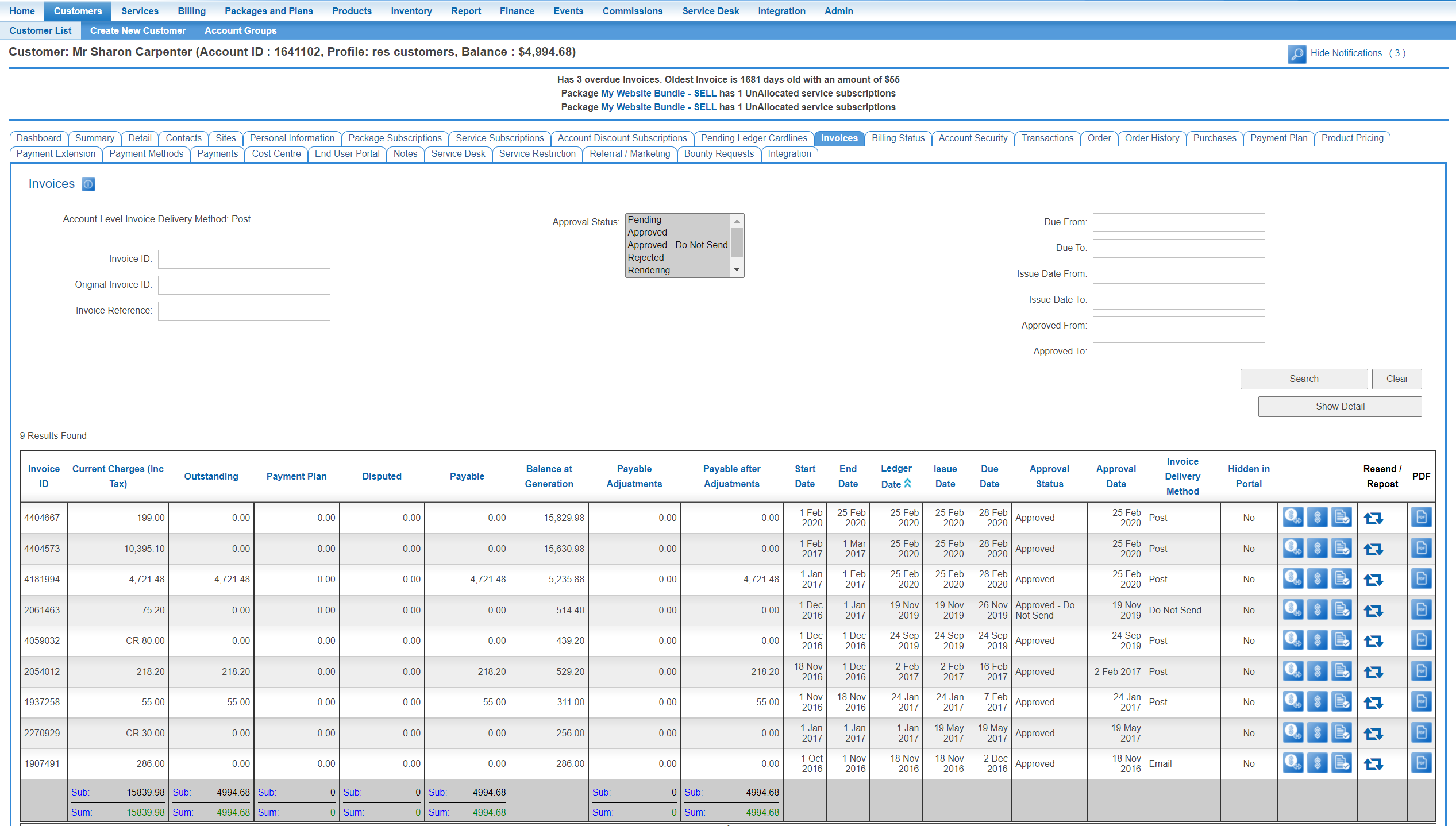Click dollar transfer icon in invoice 4059032 row
The height and width of the screenshot is (826, 1456).
click(x=1293, y=640)
